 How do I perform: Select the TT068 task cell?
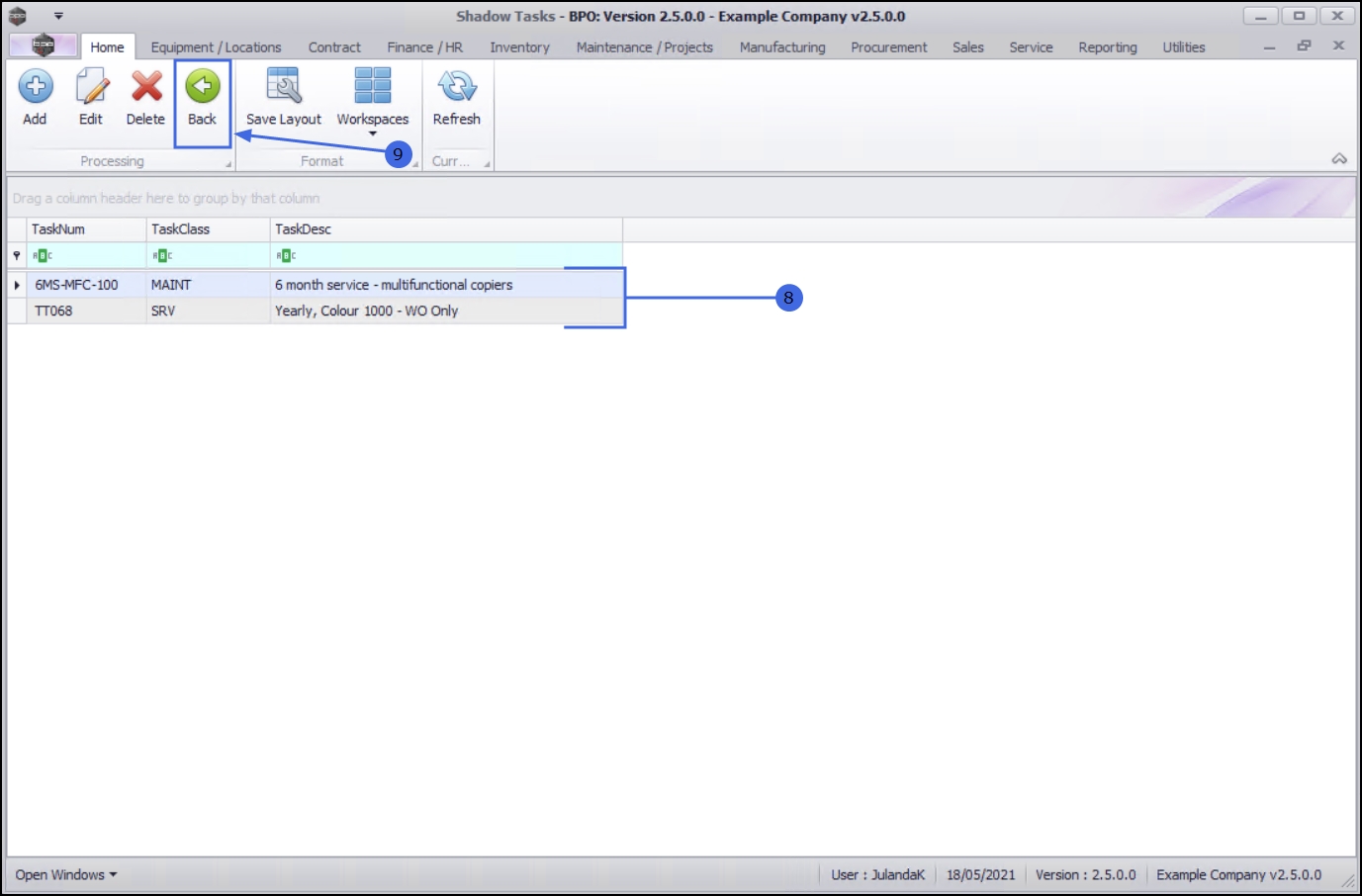(87, 311)
